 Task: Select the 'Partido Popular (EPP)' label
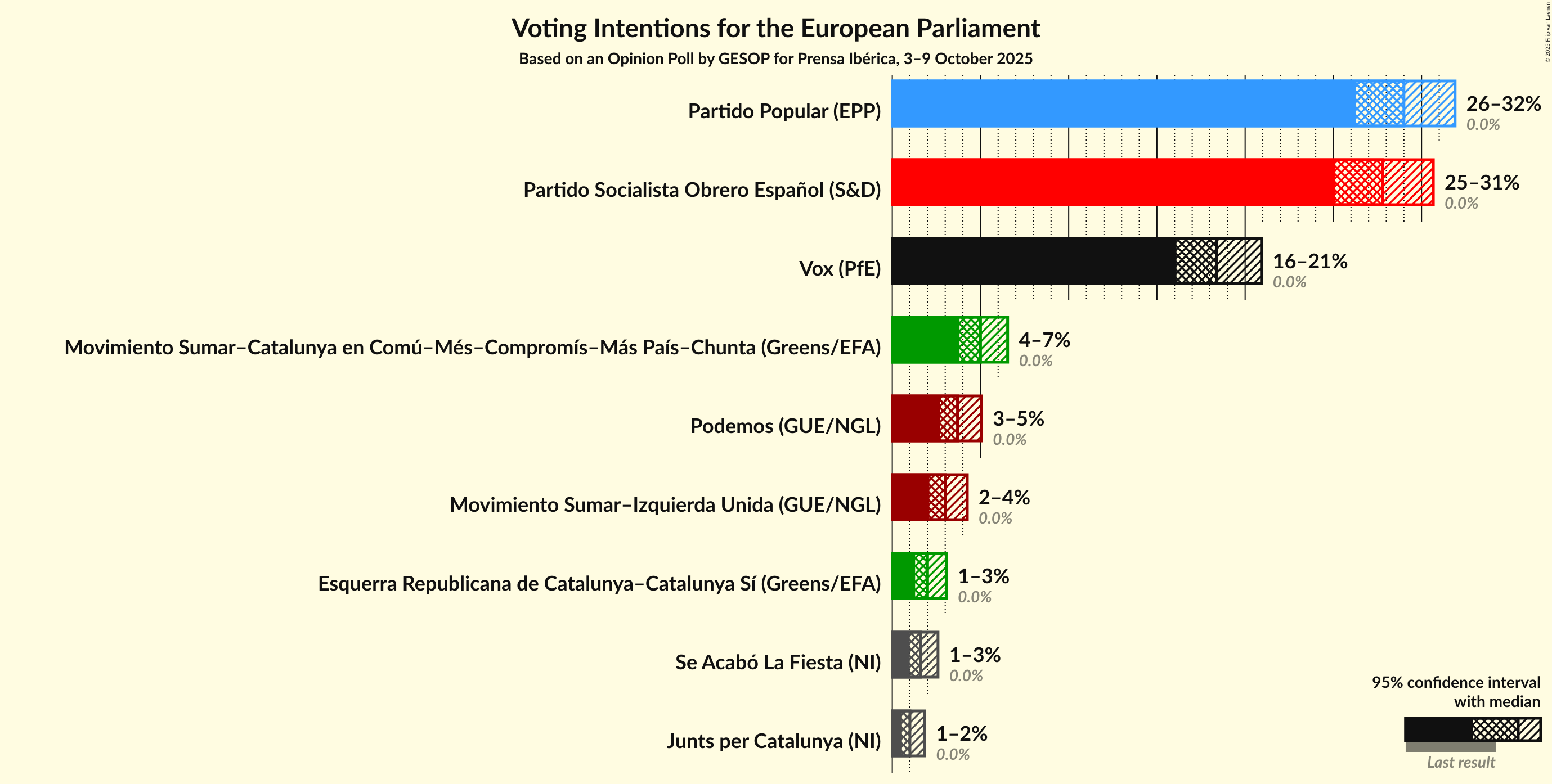(784, 111)
